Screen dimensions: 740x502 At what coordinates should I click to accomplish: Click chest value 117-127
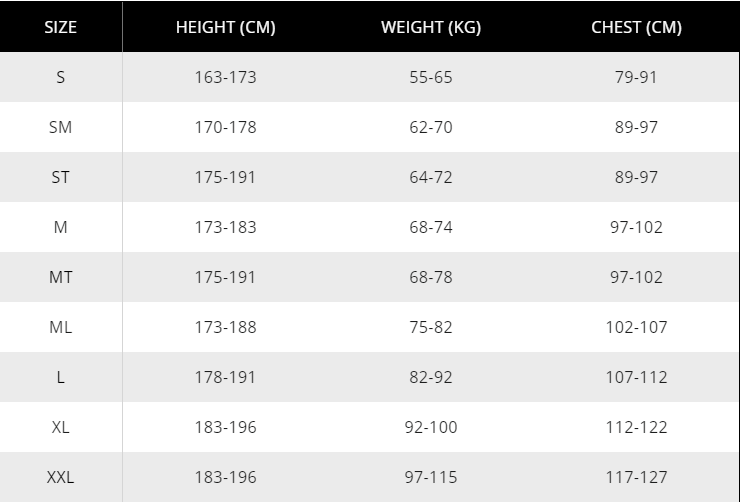coord(636,477)
